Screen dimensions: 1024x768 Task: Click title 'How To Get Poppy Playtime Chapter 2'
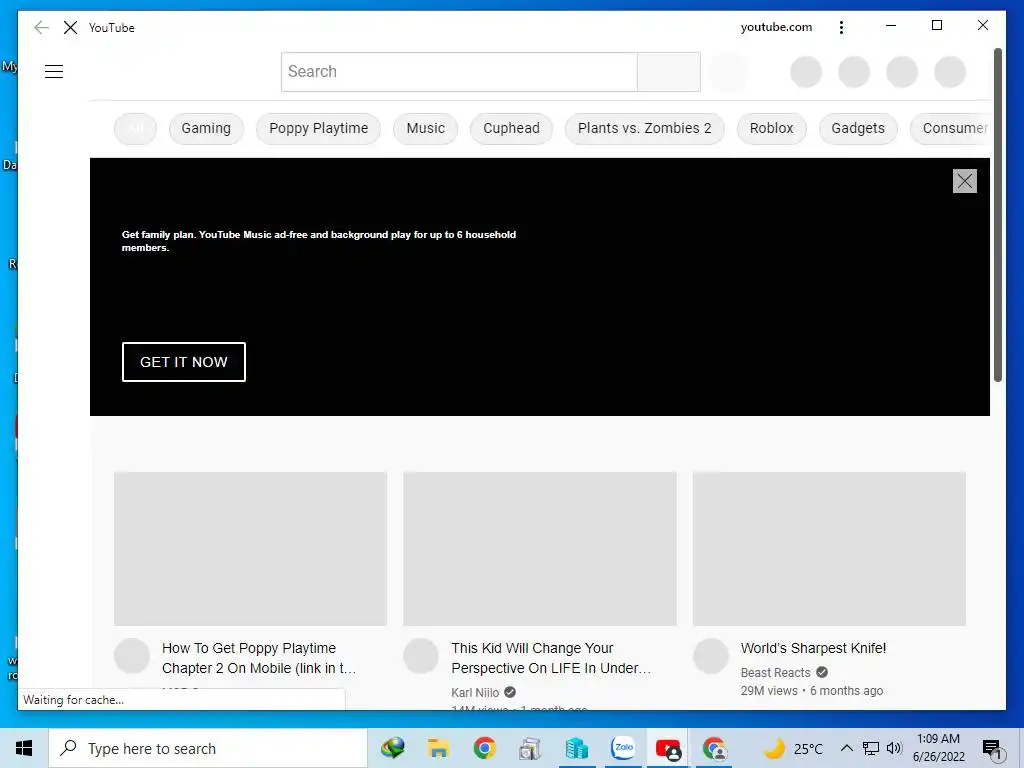(x=259, y=658)
